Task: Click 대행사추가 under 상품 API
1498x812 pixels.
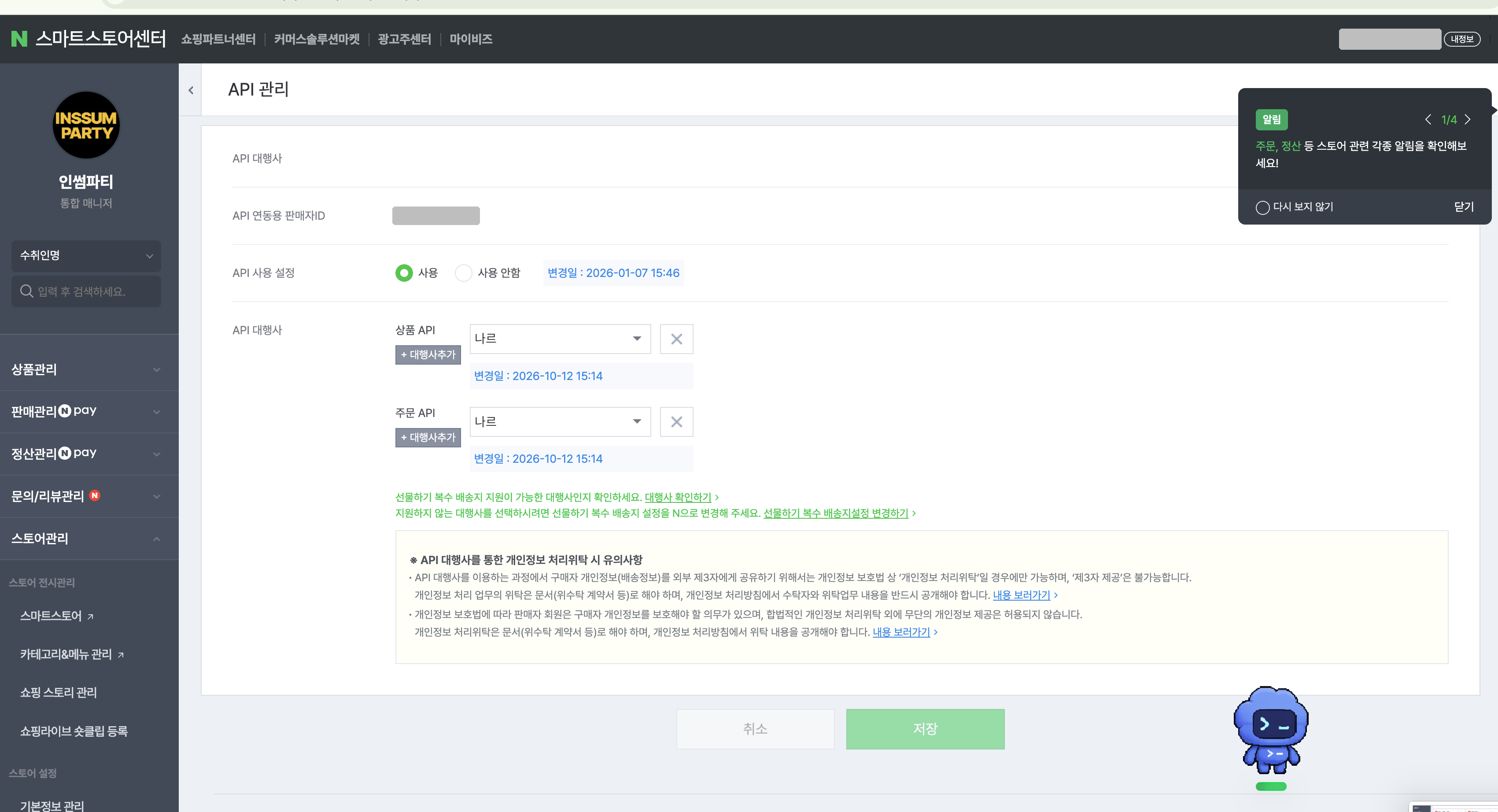Action: click(428, 355)
